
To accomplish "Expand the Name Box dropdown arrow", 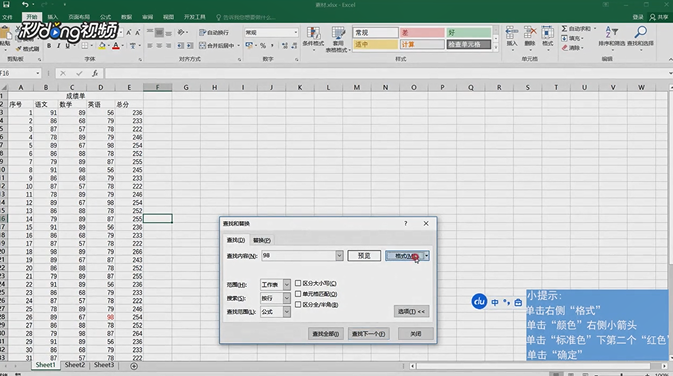I will click(37, 73).
